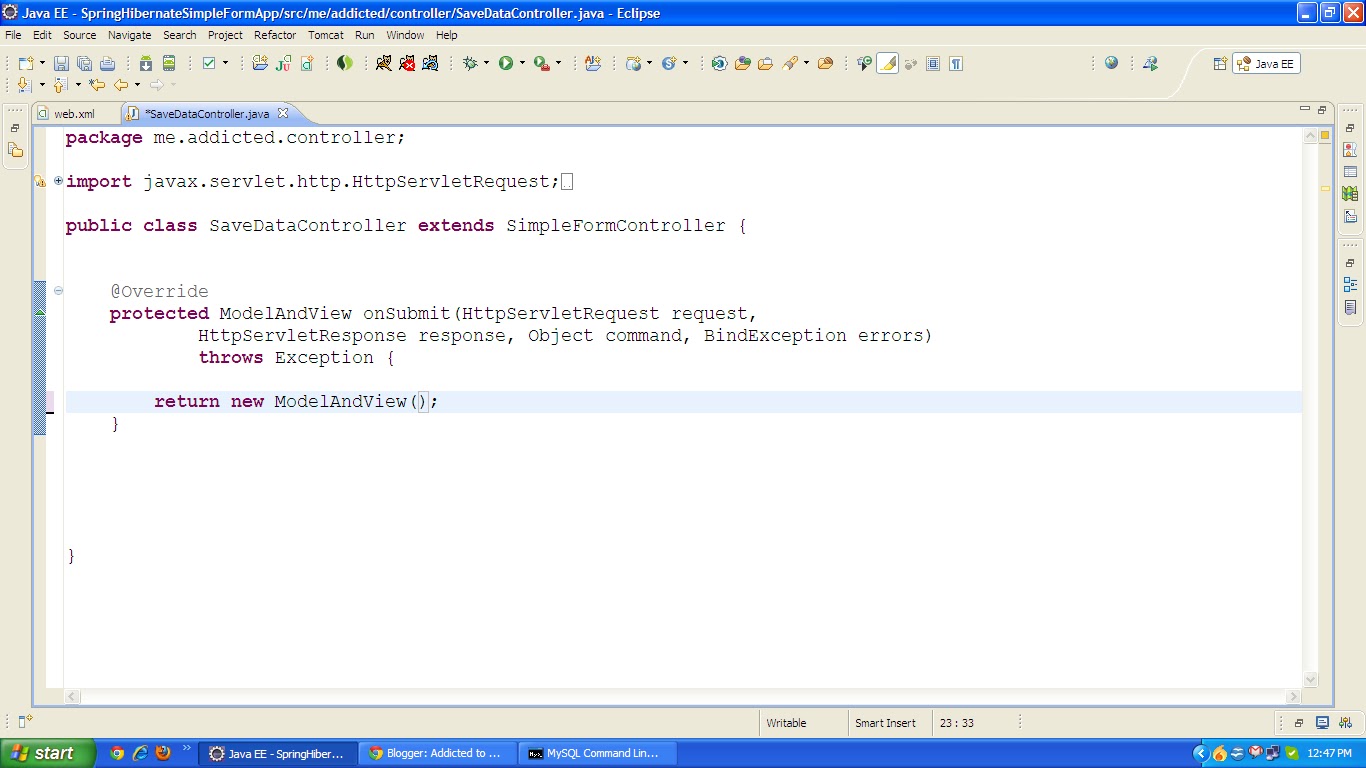
Task: Run external tools
Action: [539, 63]
